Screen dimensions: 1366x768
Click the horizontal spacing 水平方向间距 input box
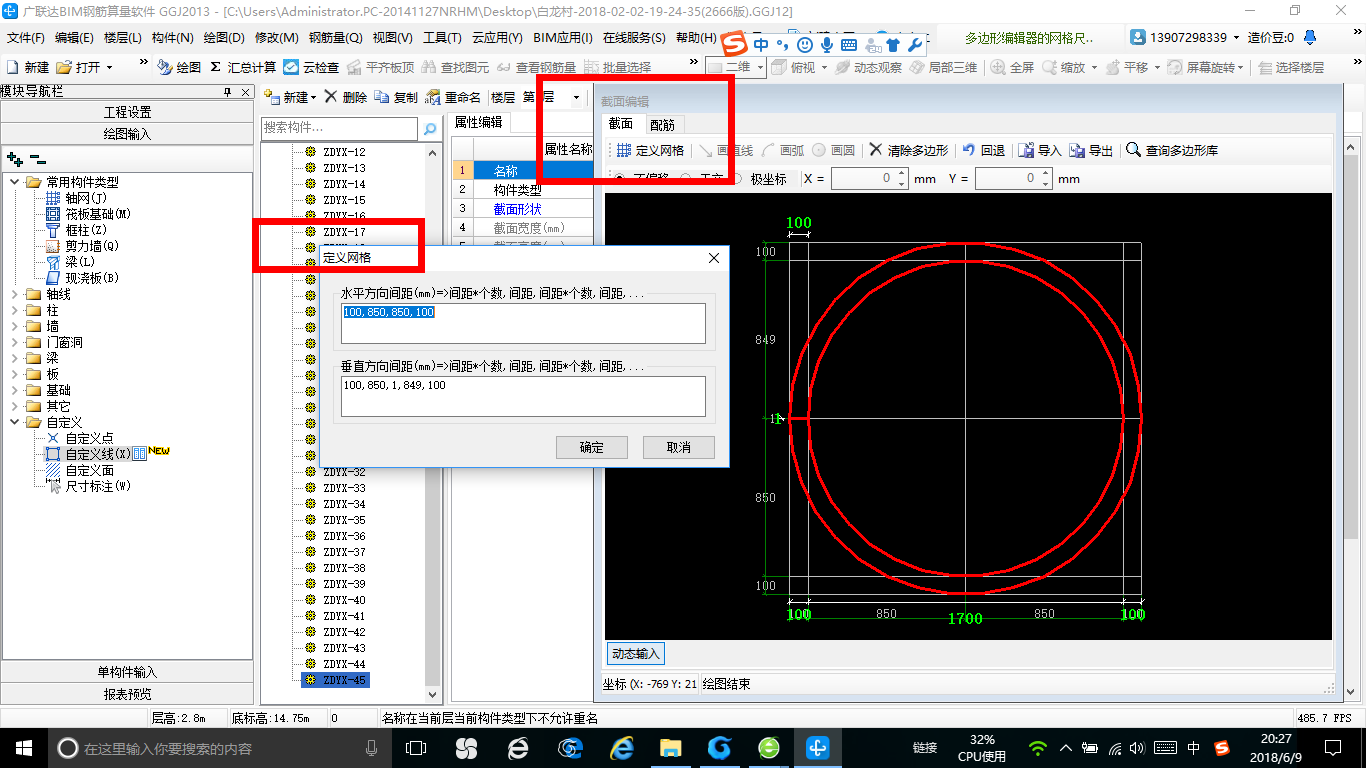(523, 323)
